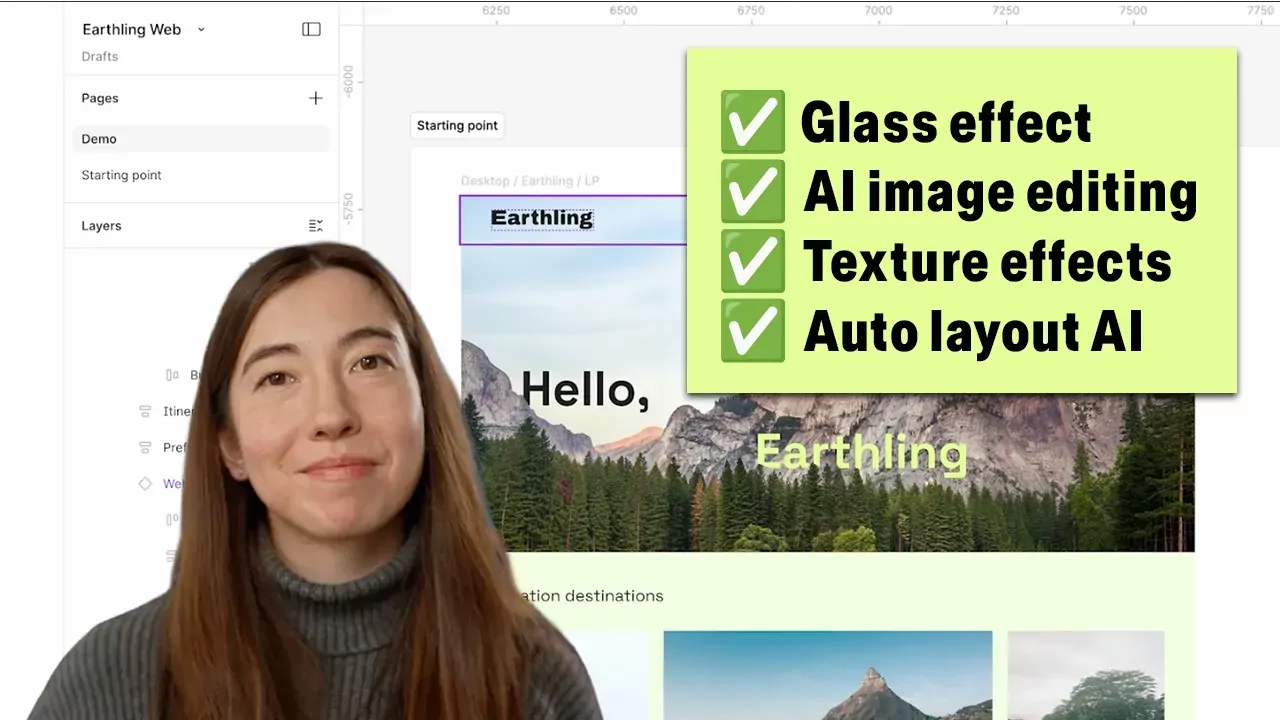Switch to the Demo page
The width and height of the screenshot is (1280, 720).
click(x=99, y=139)
